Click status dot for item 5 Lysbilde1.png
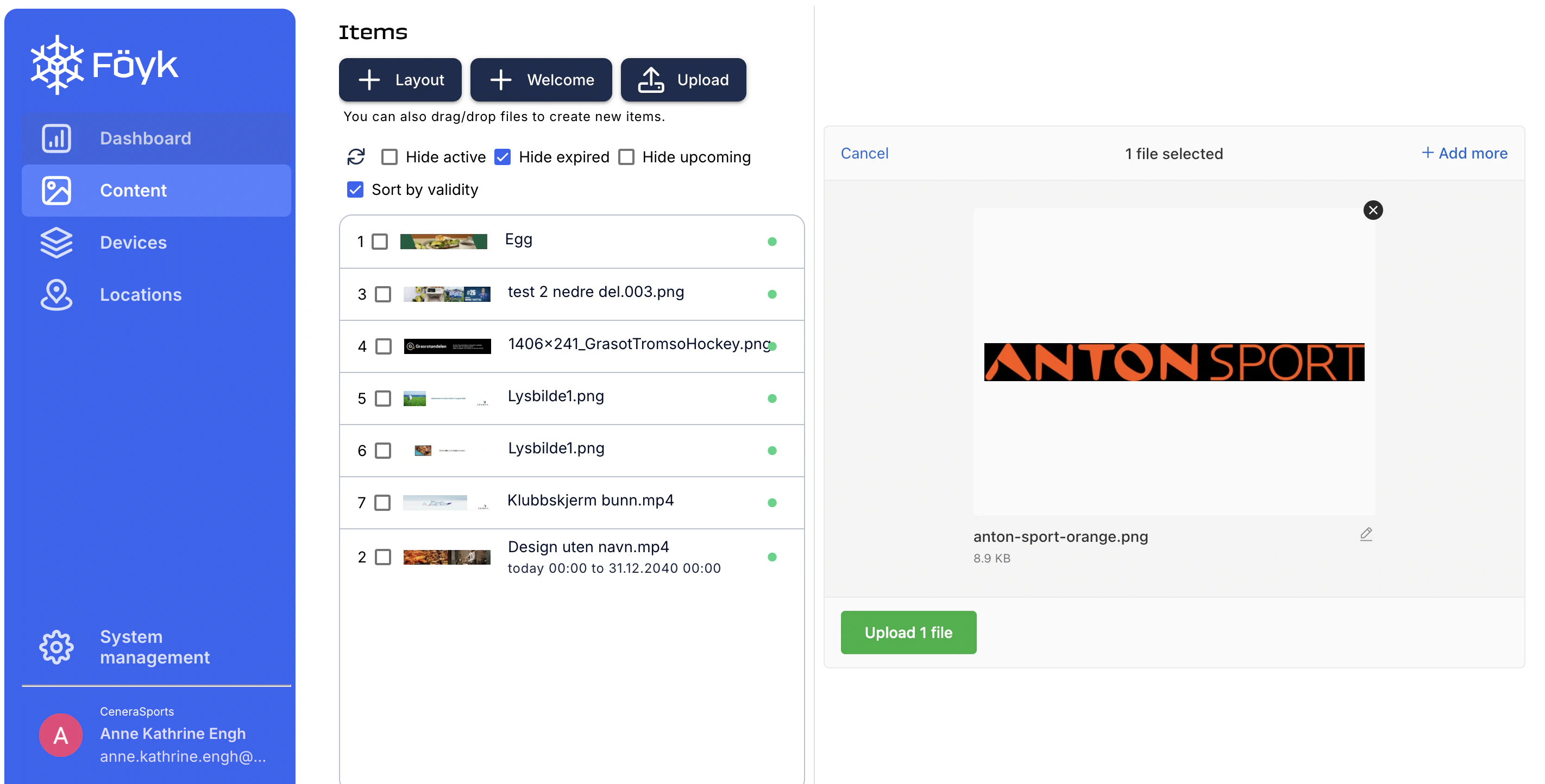The image size is (1545, 784). (772, 399)
